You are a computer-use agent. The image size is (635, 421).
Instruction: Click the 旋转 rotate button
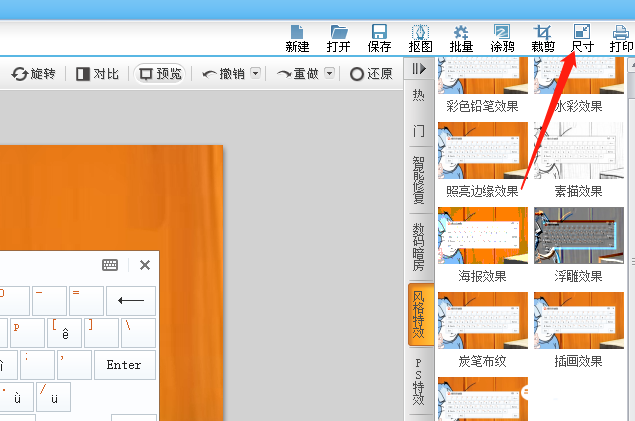[x=34, y=74]
